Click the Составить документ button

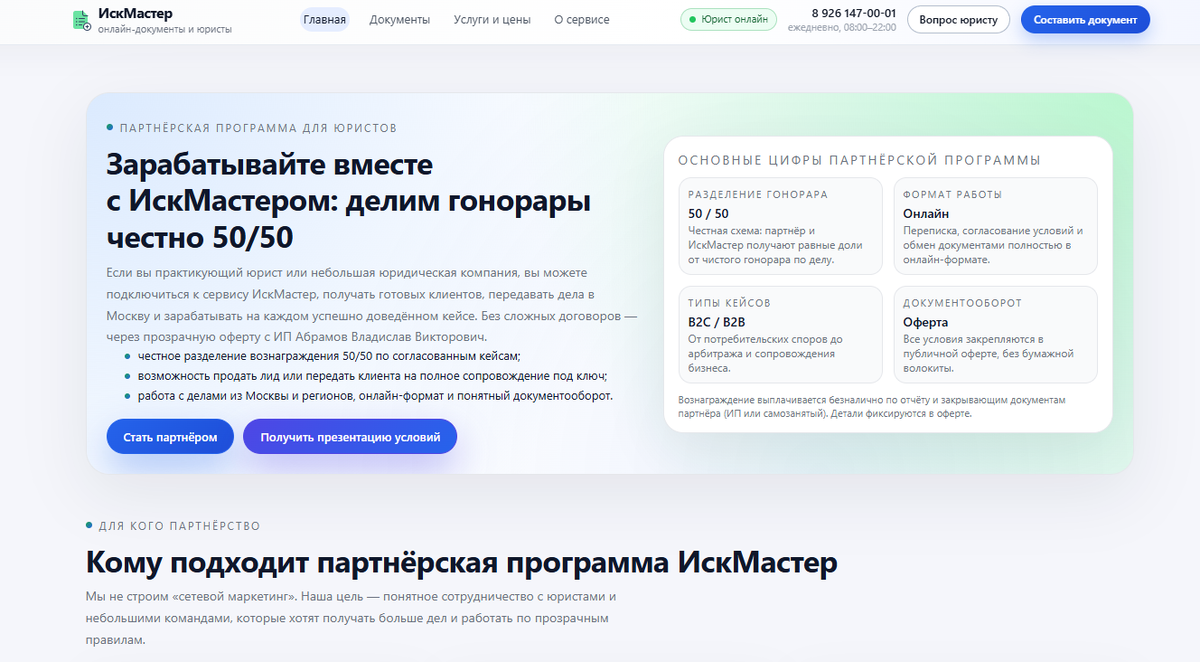(x=1085, y=19)
